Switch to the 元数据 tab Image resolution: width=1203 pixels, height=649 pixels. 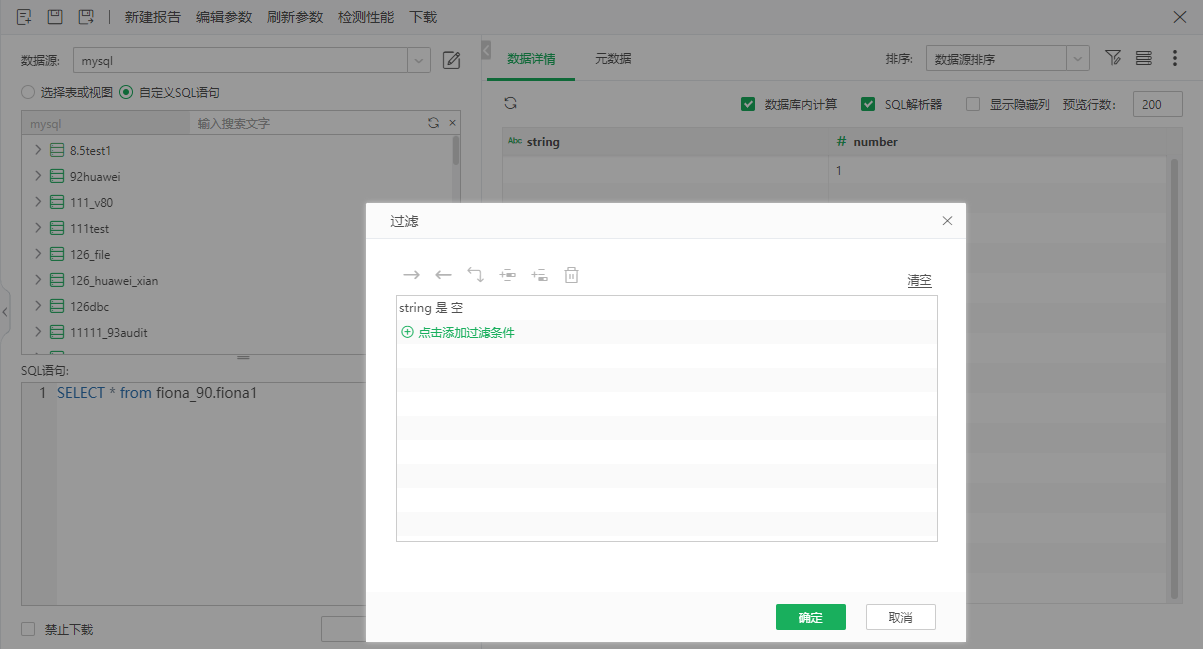click(x=613, y=58)
